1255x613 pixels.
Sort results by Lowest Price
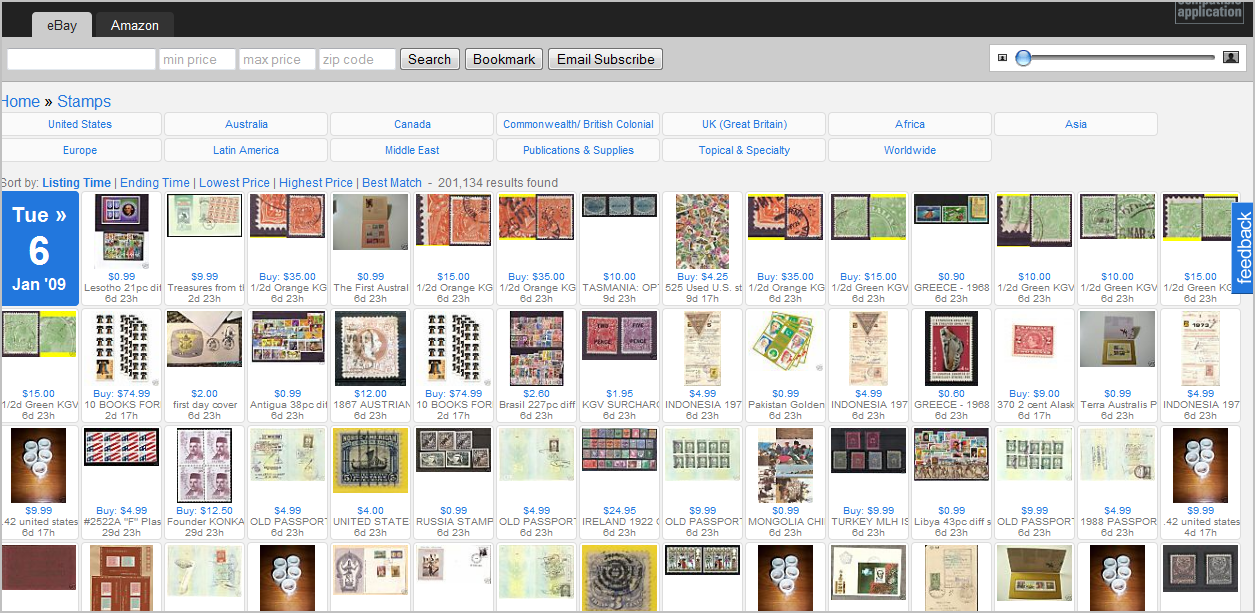234,183
